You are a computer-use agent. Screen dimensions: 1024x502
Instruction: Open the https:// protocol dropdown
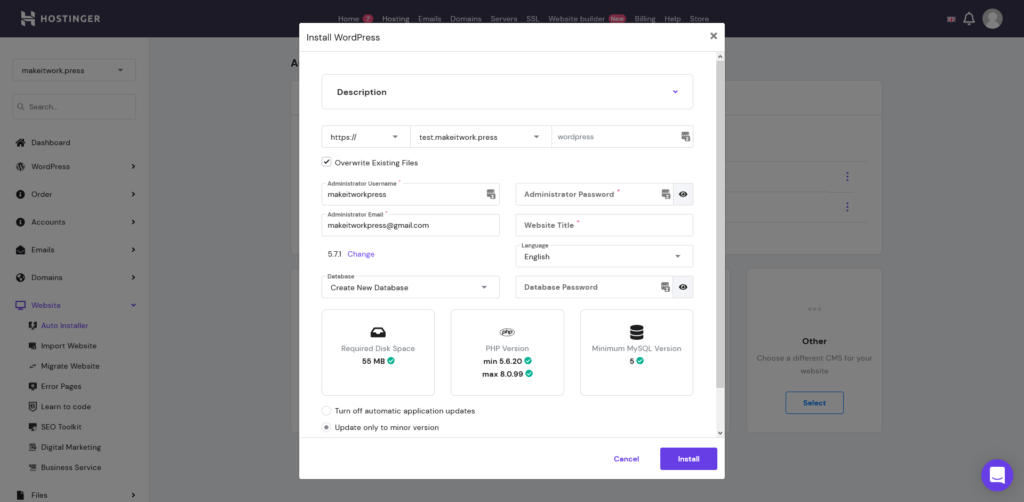click(x=366, y=136)
